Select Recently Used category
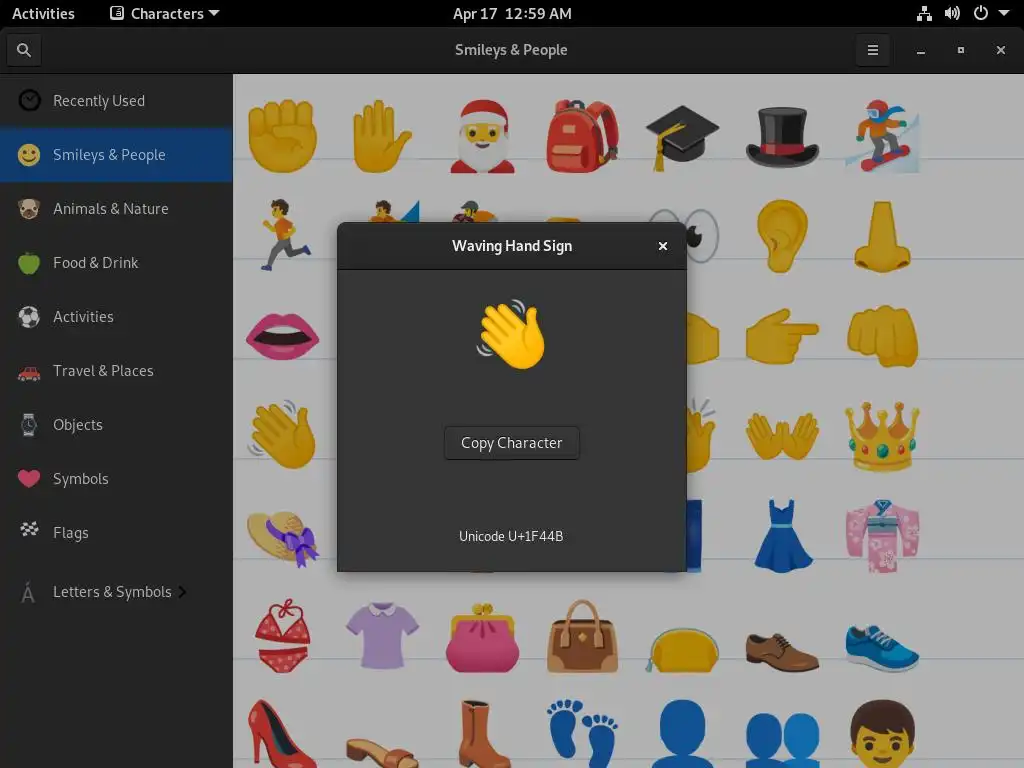 tap(116, 101)
